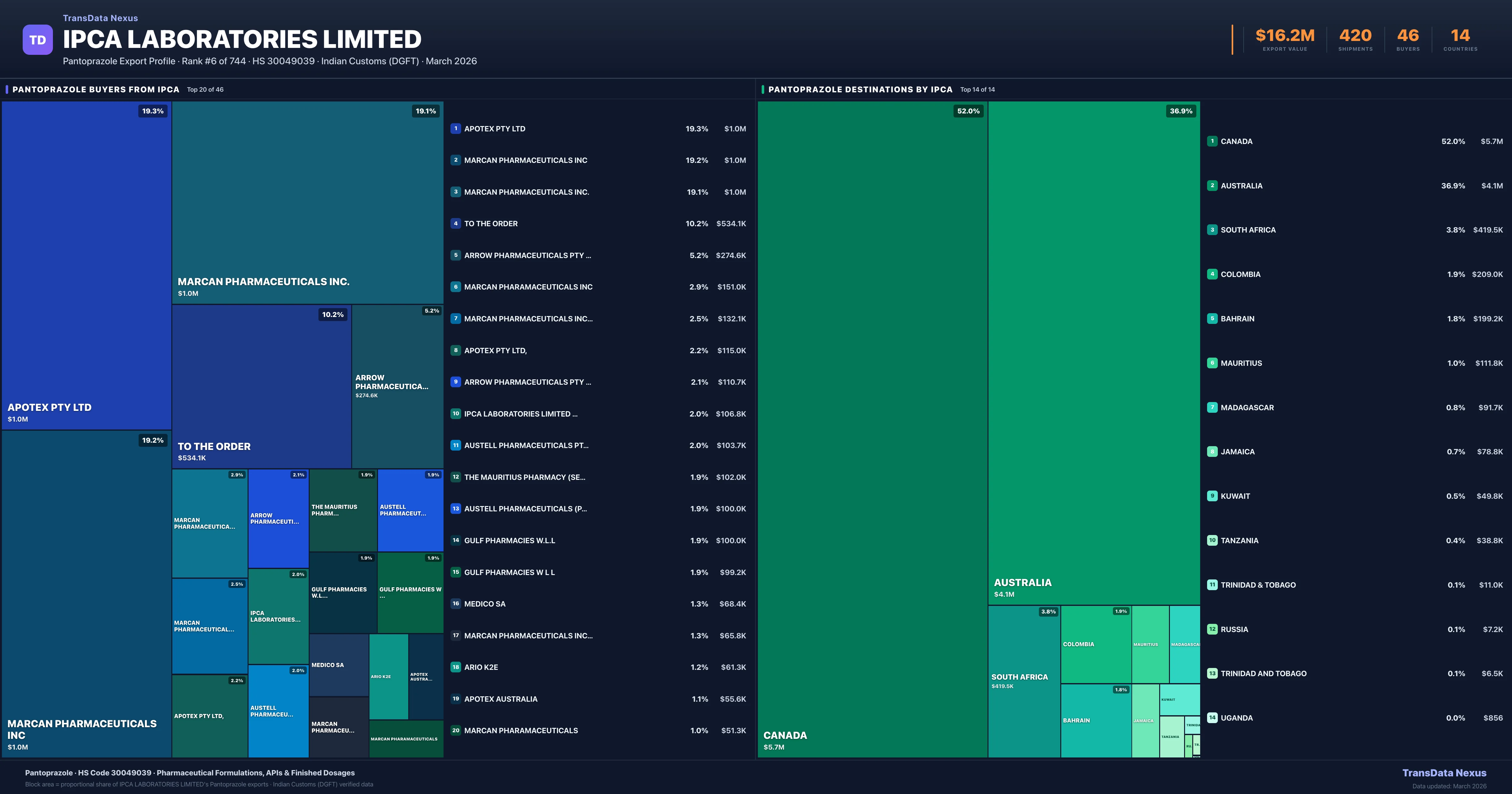This screenshot has width=1512, height=794.
Task: Select the numbered badge beside APOTEX PTY LTD
Action: (455, 128)
